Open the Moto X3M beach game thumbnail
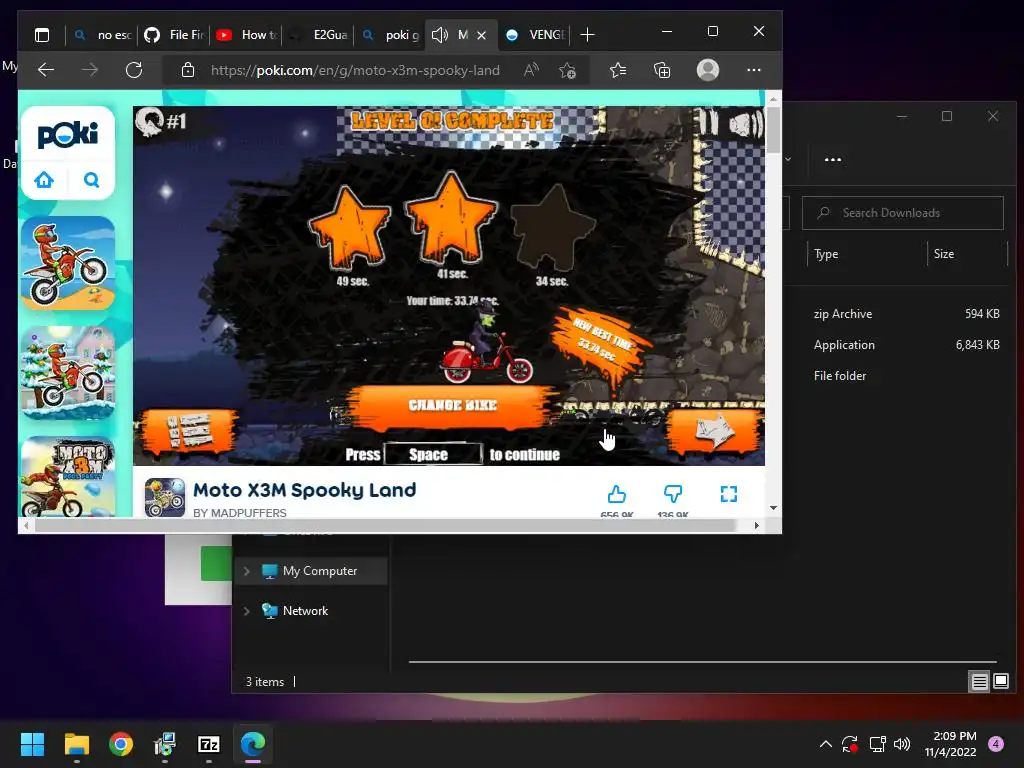The width and height of the screenshot is (1024, 768). click(x=68, y=263)
